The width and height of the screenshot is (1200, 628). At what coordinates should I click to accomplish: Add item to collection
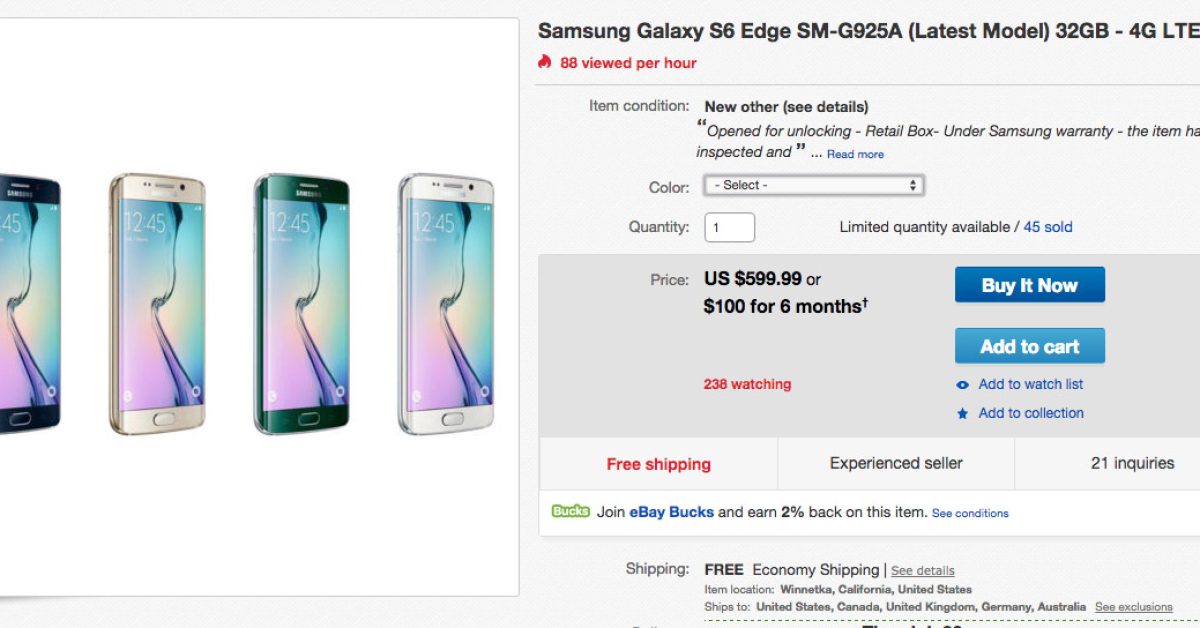1030,413
